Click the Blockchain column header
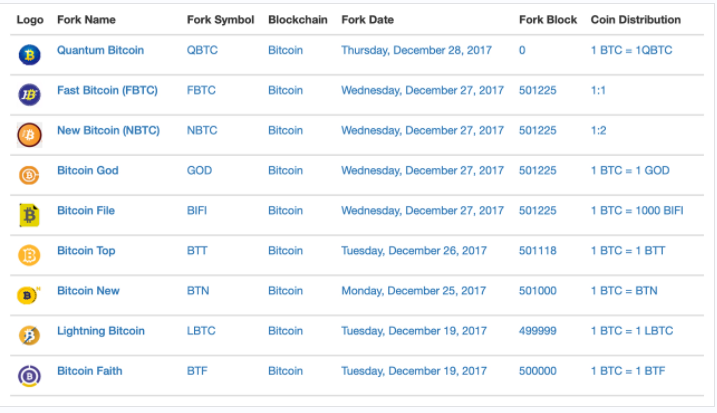 (x=297, y=19)
